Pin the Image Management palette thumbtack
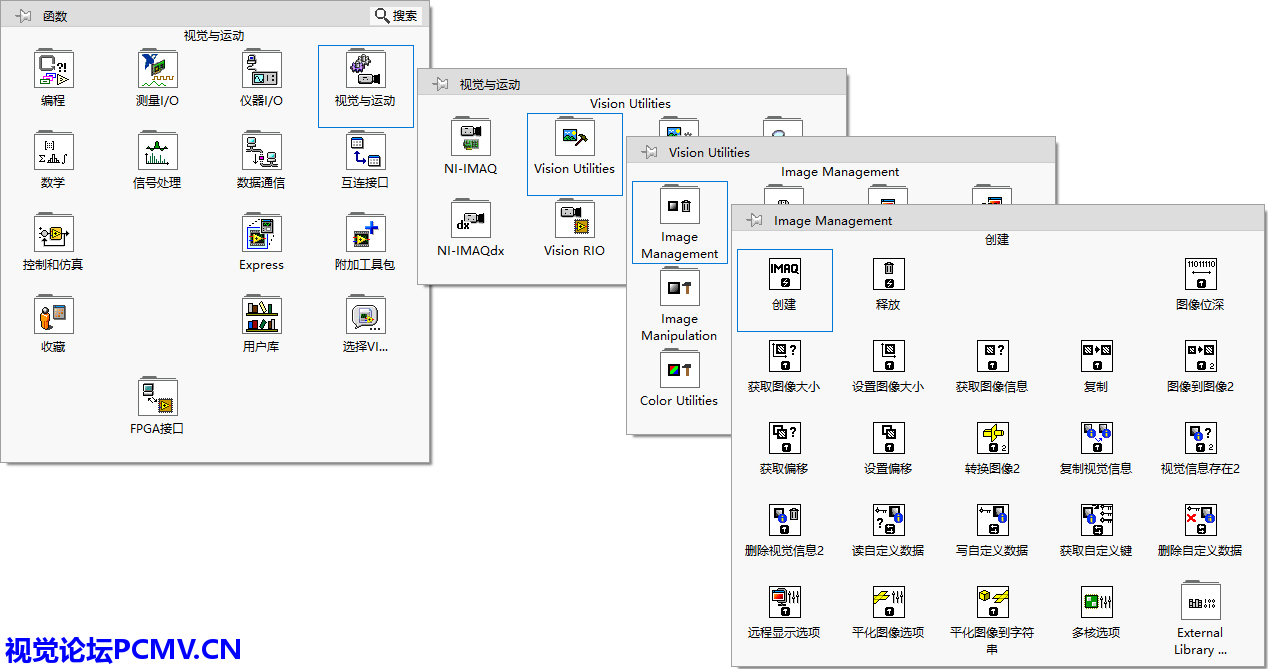The width and height of the screenshot is (1268, 669). [x=755, y=220]
